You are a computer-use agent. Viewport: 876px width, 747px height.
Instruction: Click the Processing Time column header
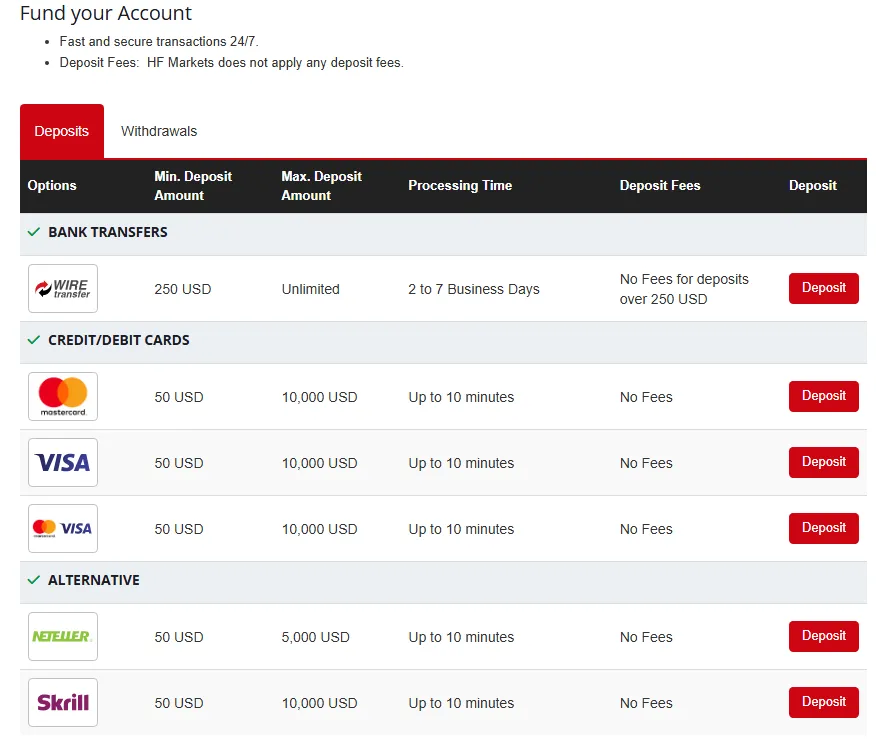pyautogui.click(x=460, y=185)
